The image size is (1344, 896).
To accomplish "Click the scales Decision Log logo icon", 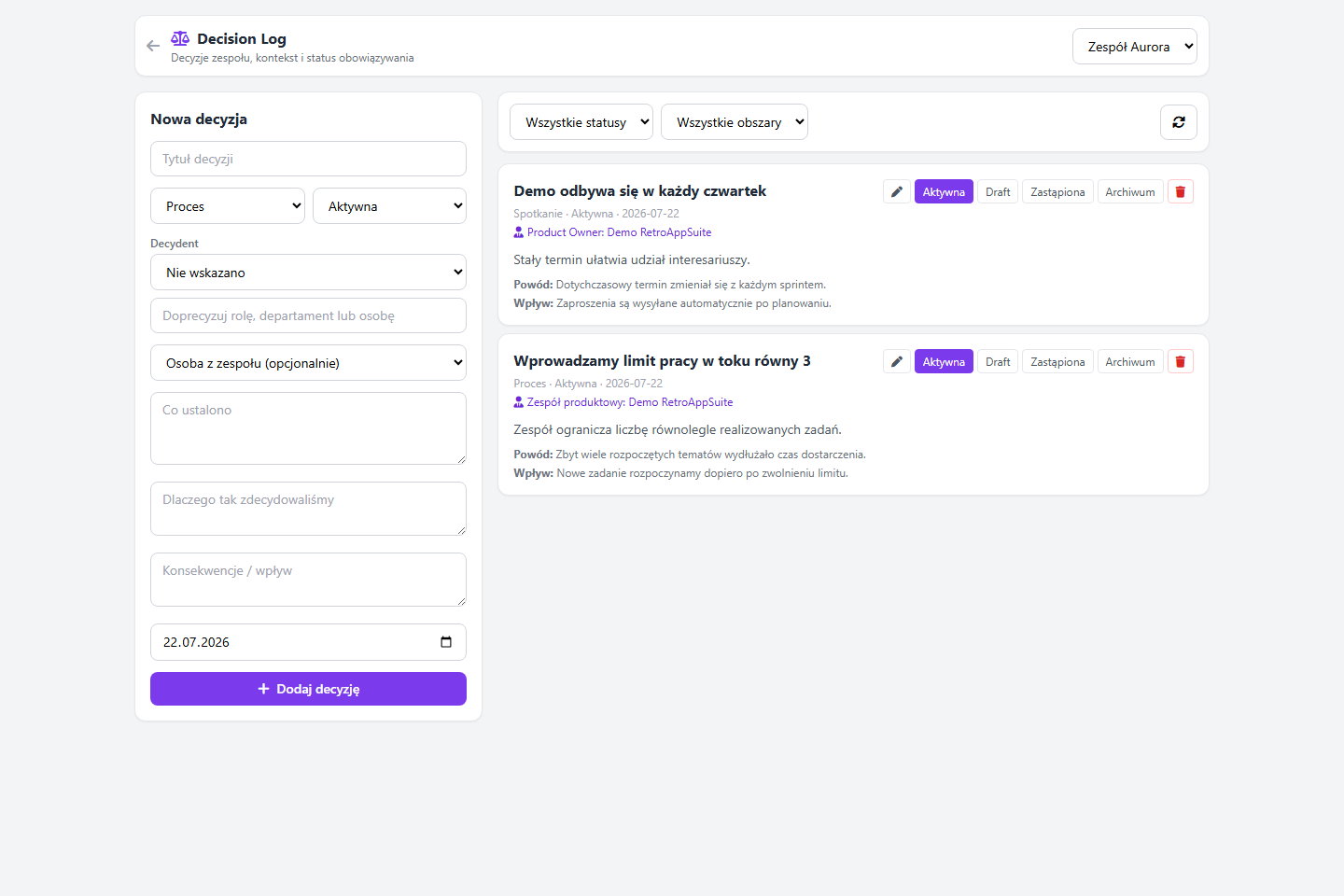I will (x=180, y=38).
